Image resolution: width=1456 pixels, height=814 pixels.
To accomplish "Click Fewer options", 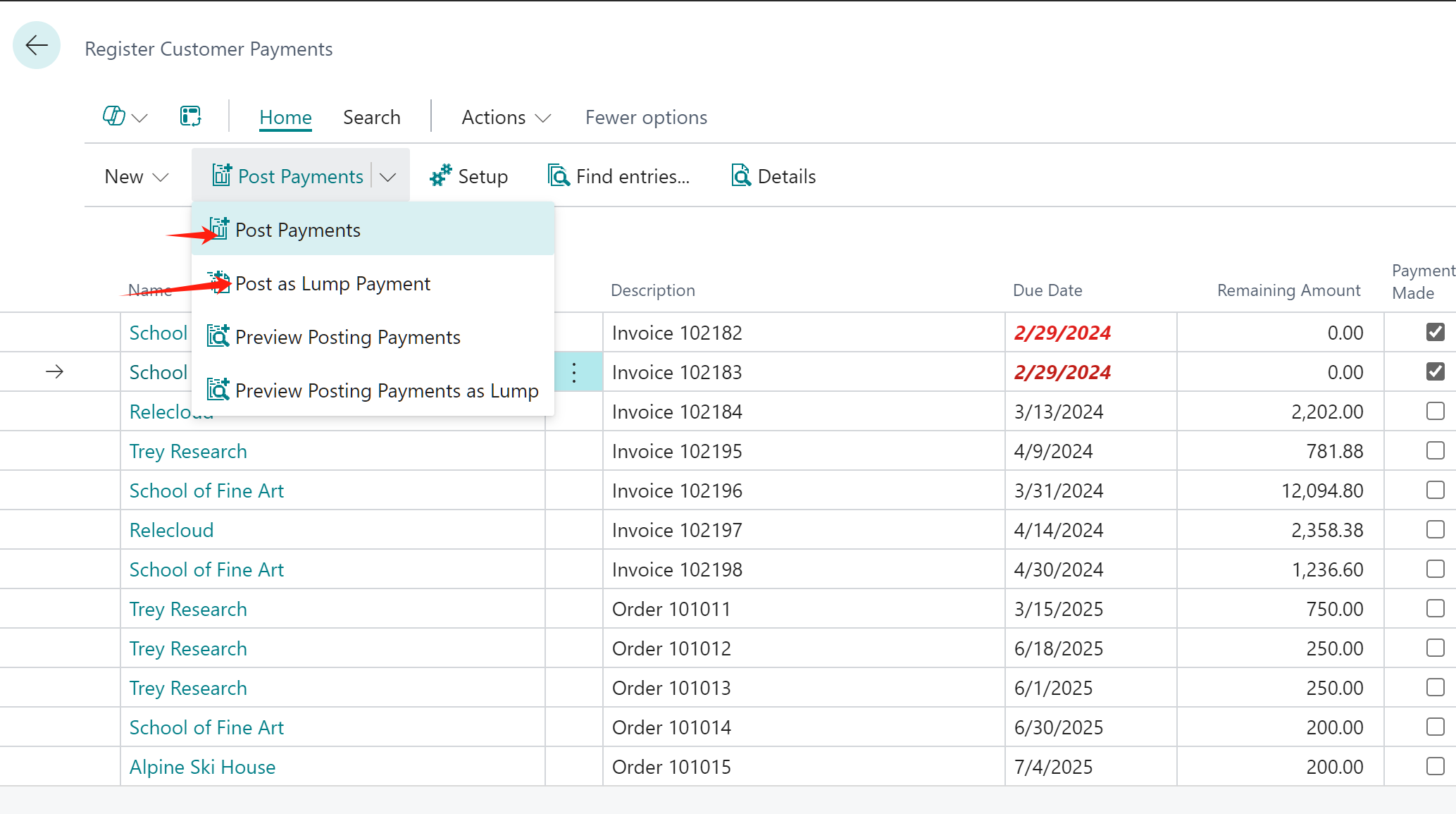I will [646, 117].
